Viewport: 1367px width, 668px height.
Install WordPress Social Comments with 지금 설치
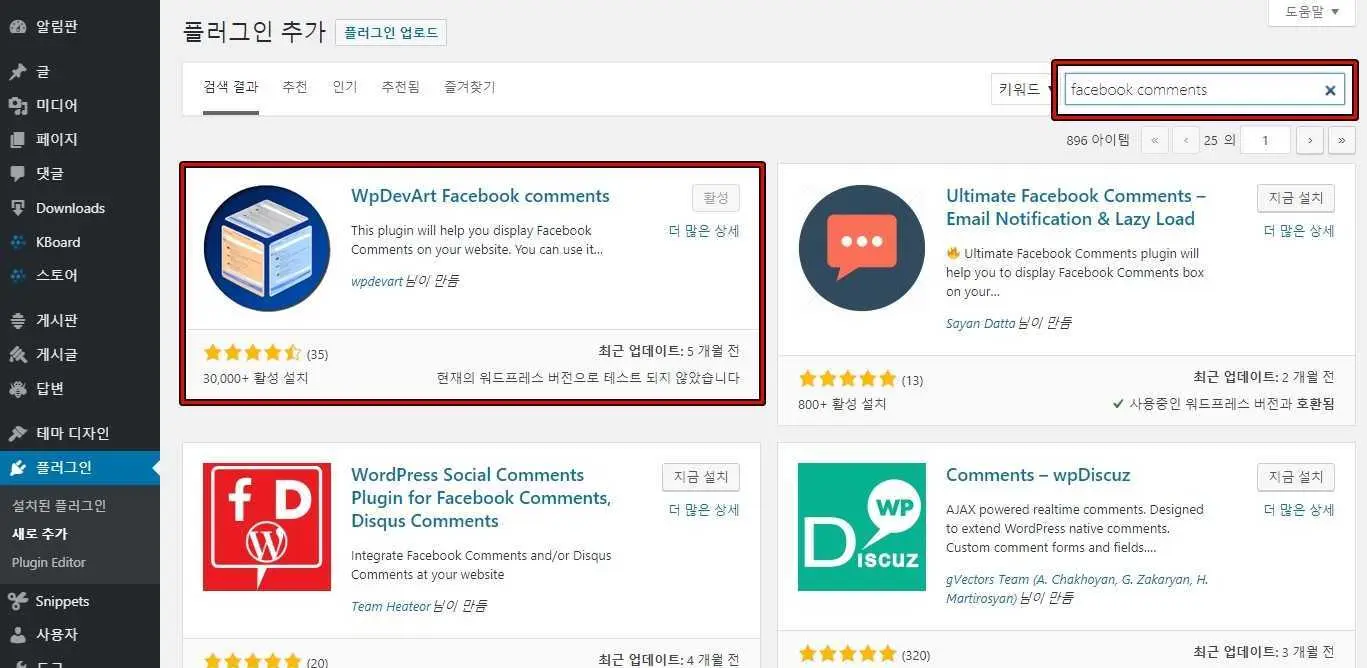701,477
